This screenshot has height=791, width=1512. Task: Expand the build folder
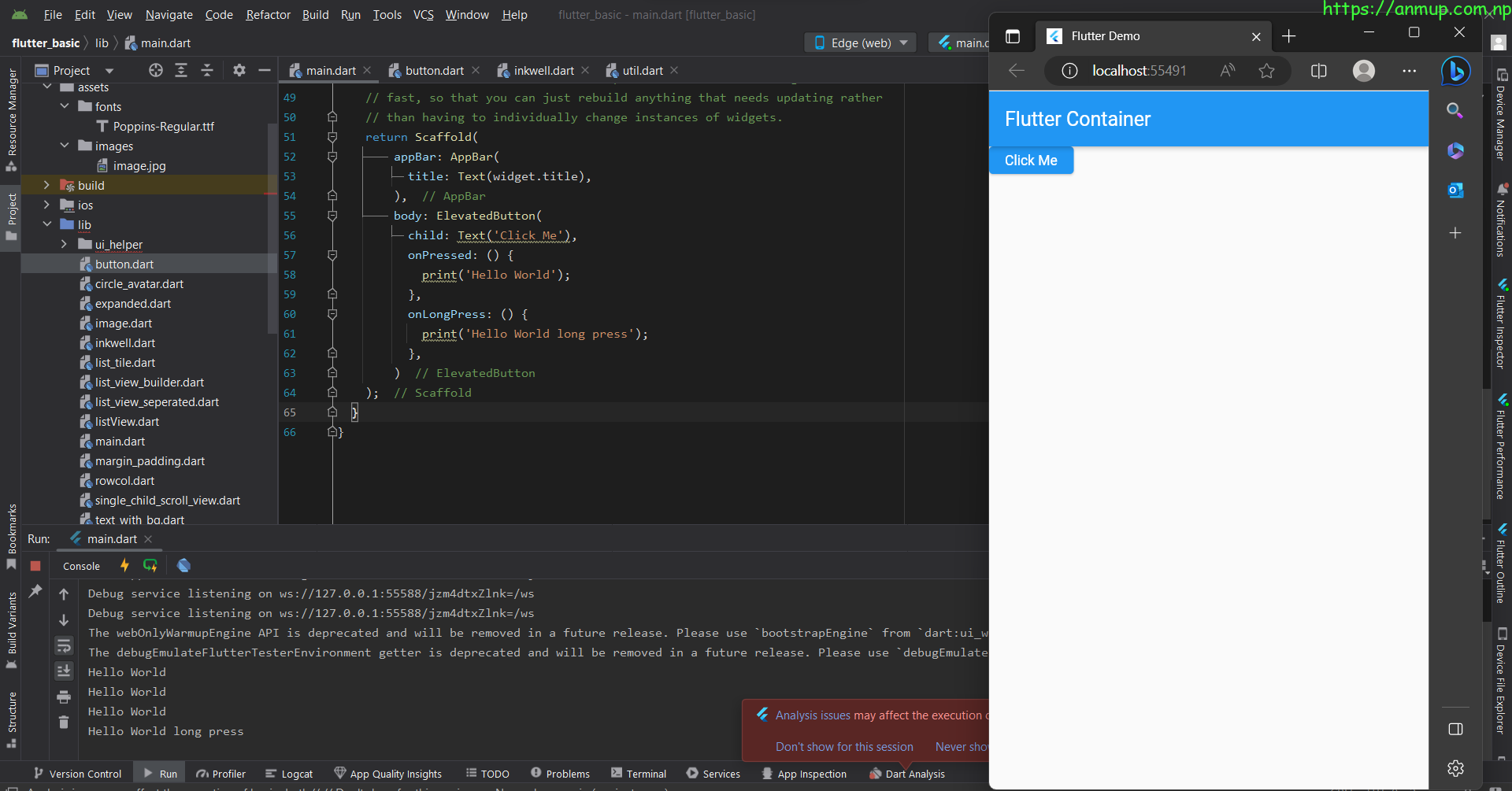click(46, 186)
